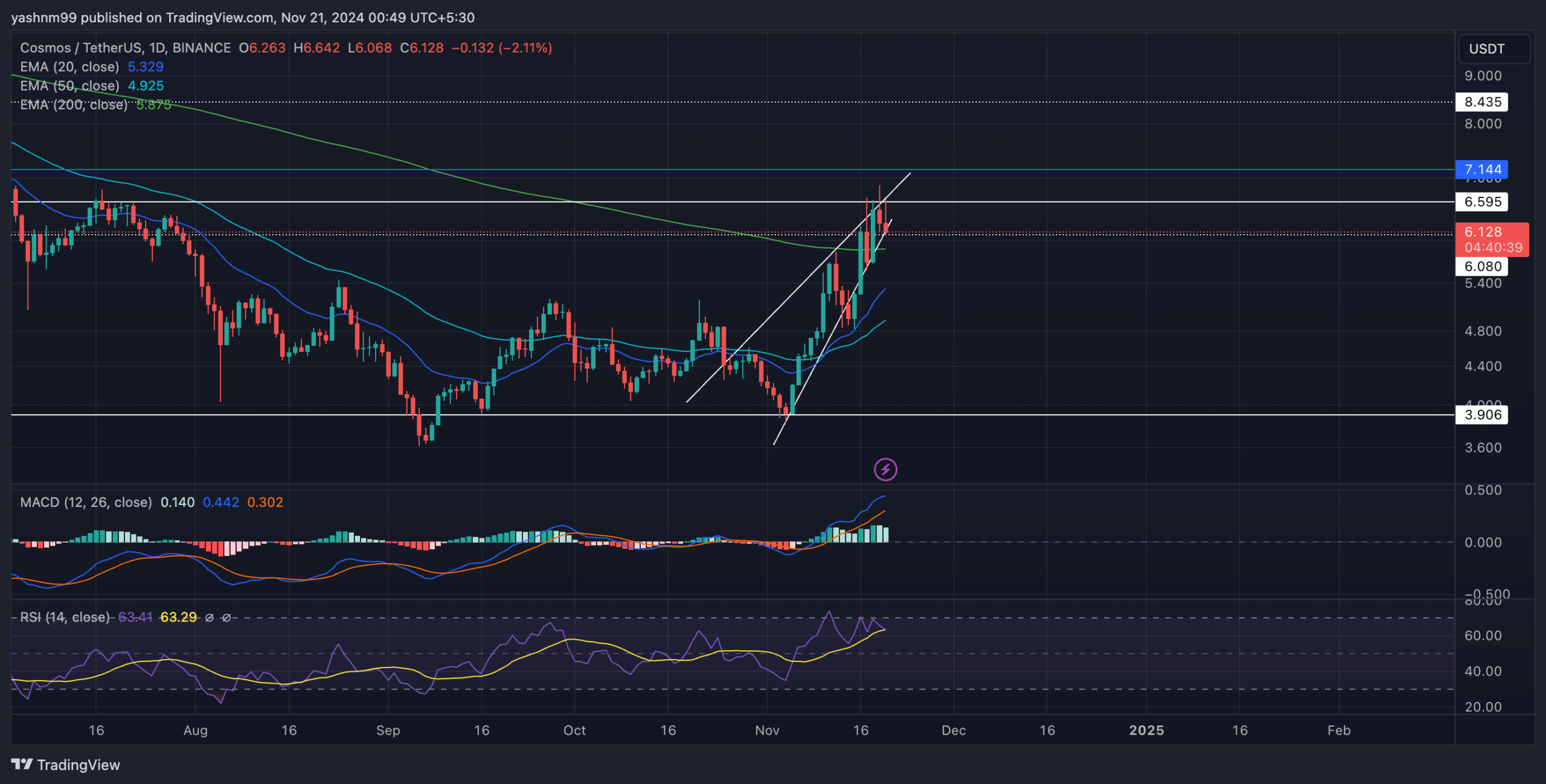Click the 3.600 price axis tick
The height and width of the screenshot is (784, 1546).
pyautogui.click(x=1483, y=448)
